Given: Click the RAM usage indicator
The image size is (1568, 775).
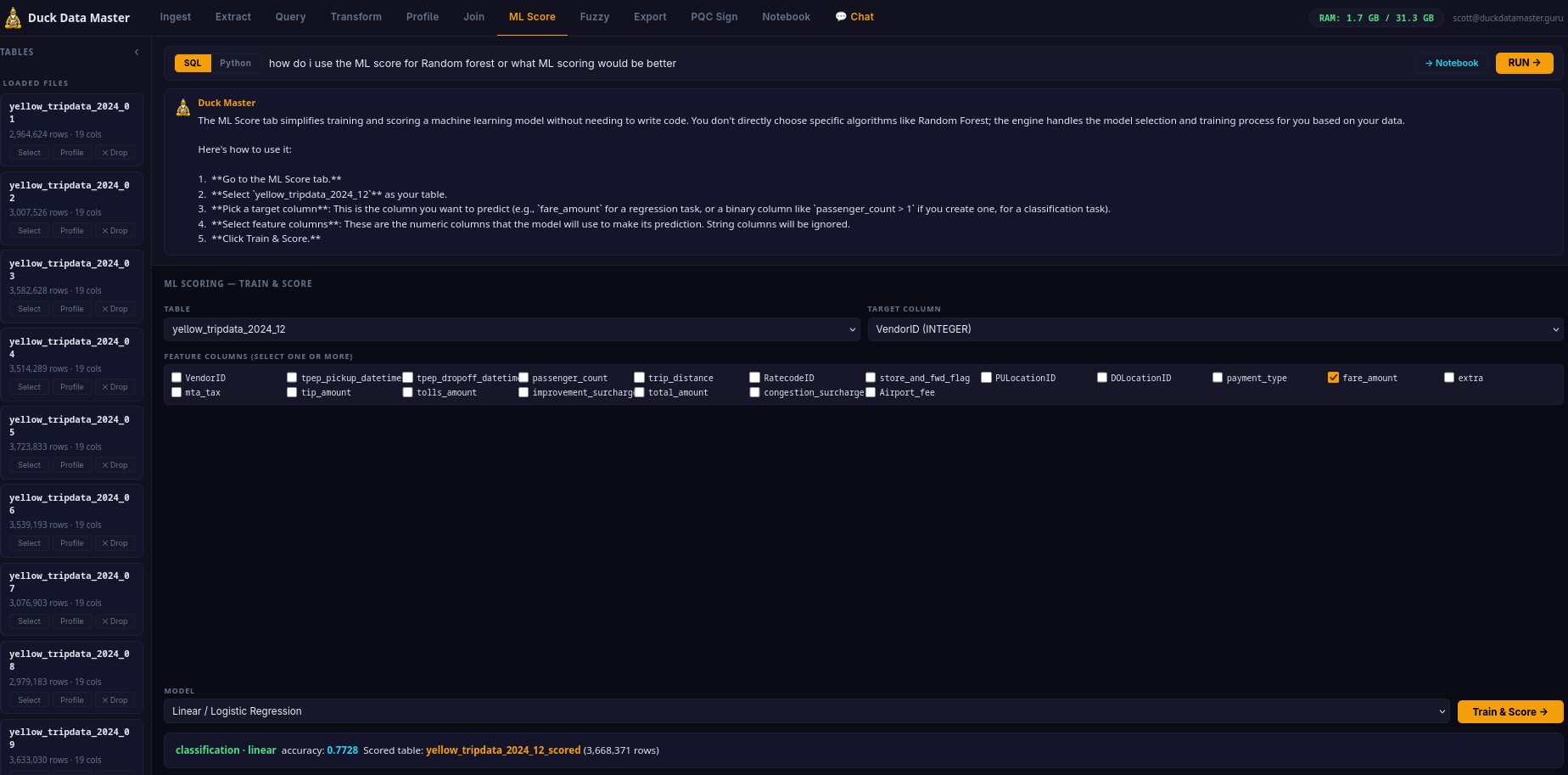Looking at the screenshot, I should (1376, 18).
